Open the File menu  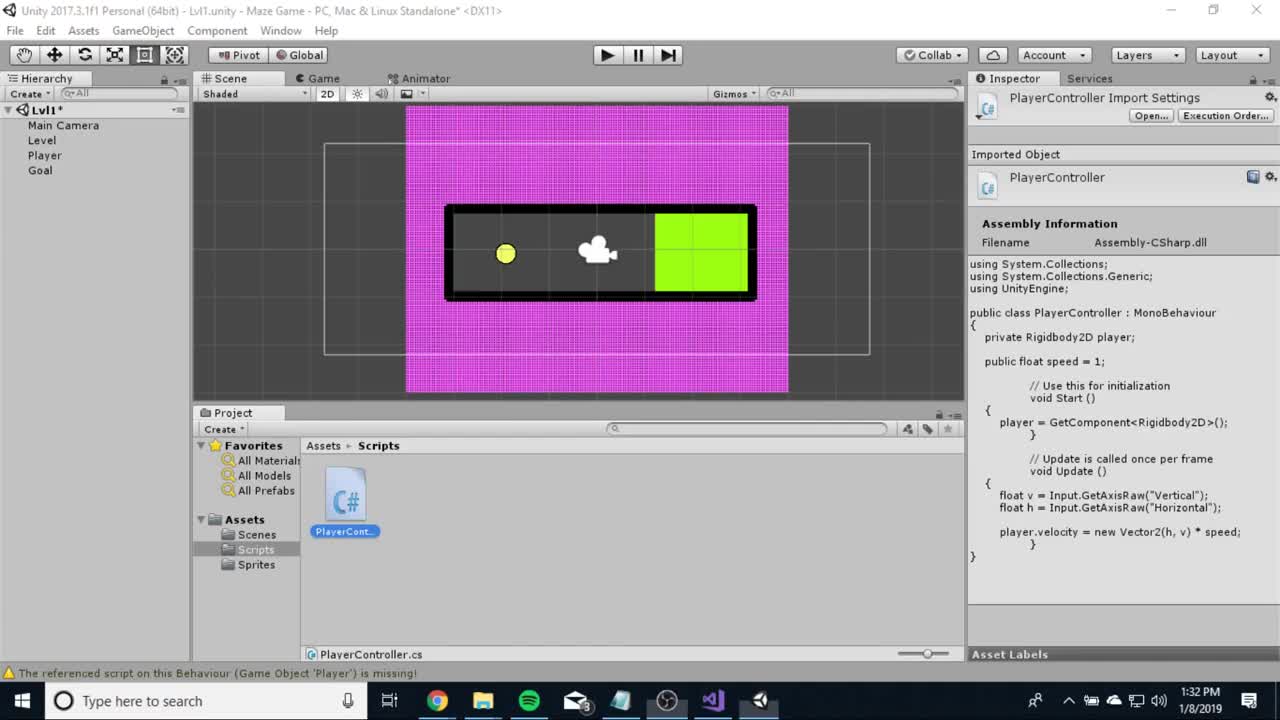click(15, 30)
